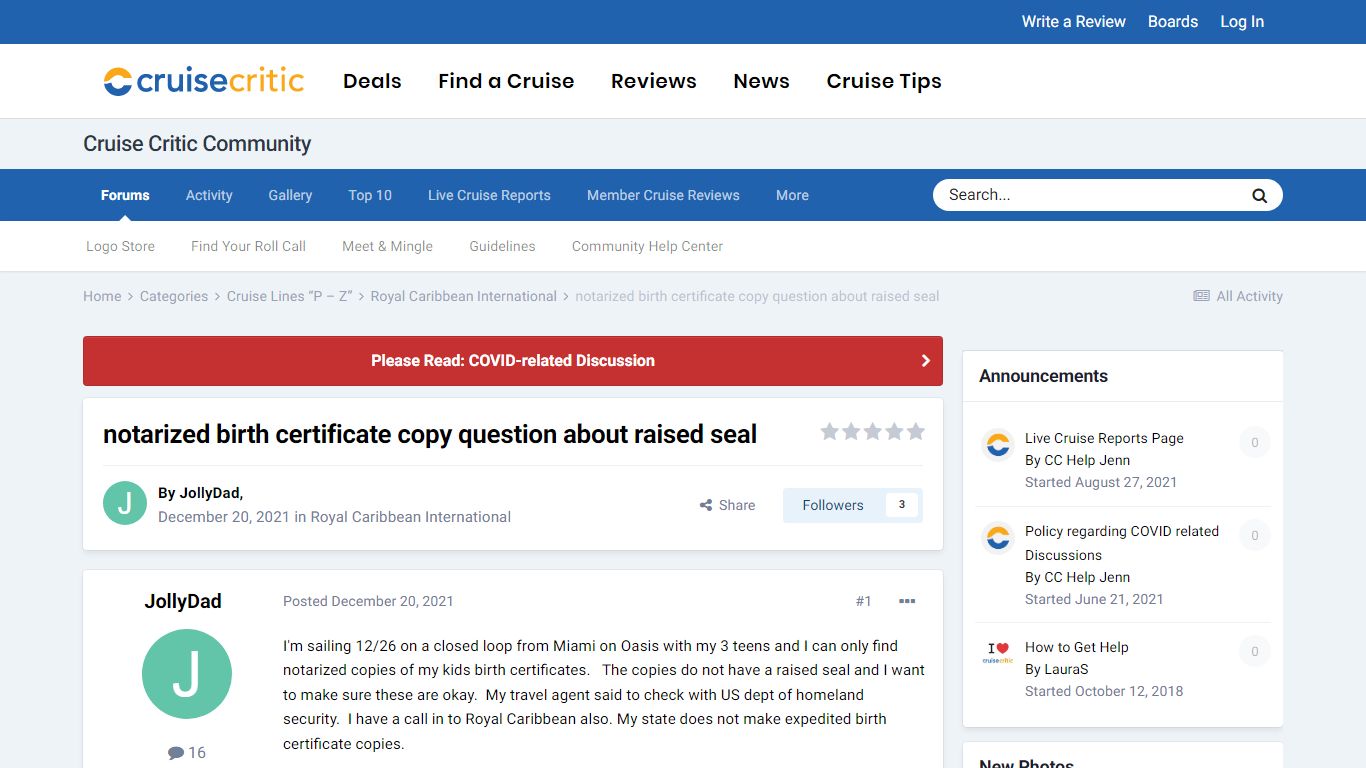The width and height of the screenshot is (1366, 768).
Task: Click the Cruise Critic logo
Action: pos(204,81)
